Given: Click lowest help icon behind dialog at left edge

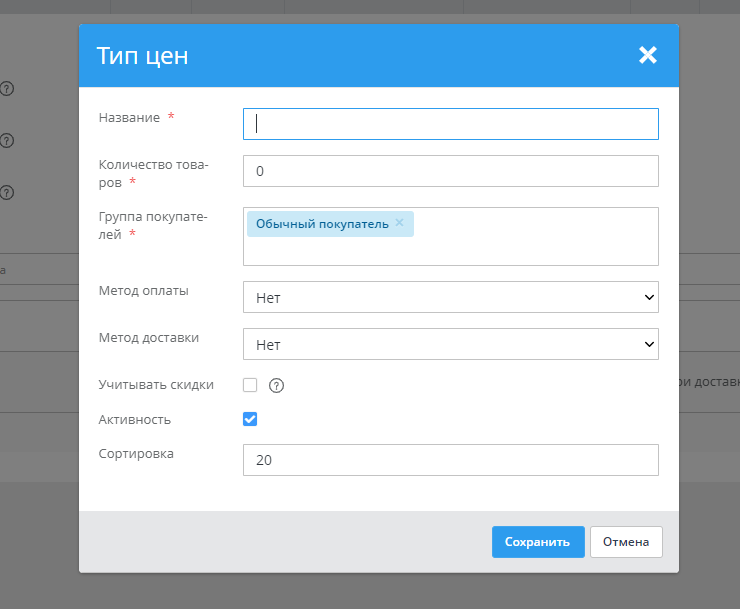Looking at the screenshot, I should (6, 192).
